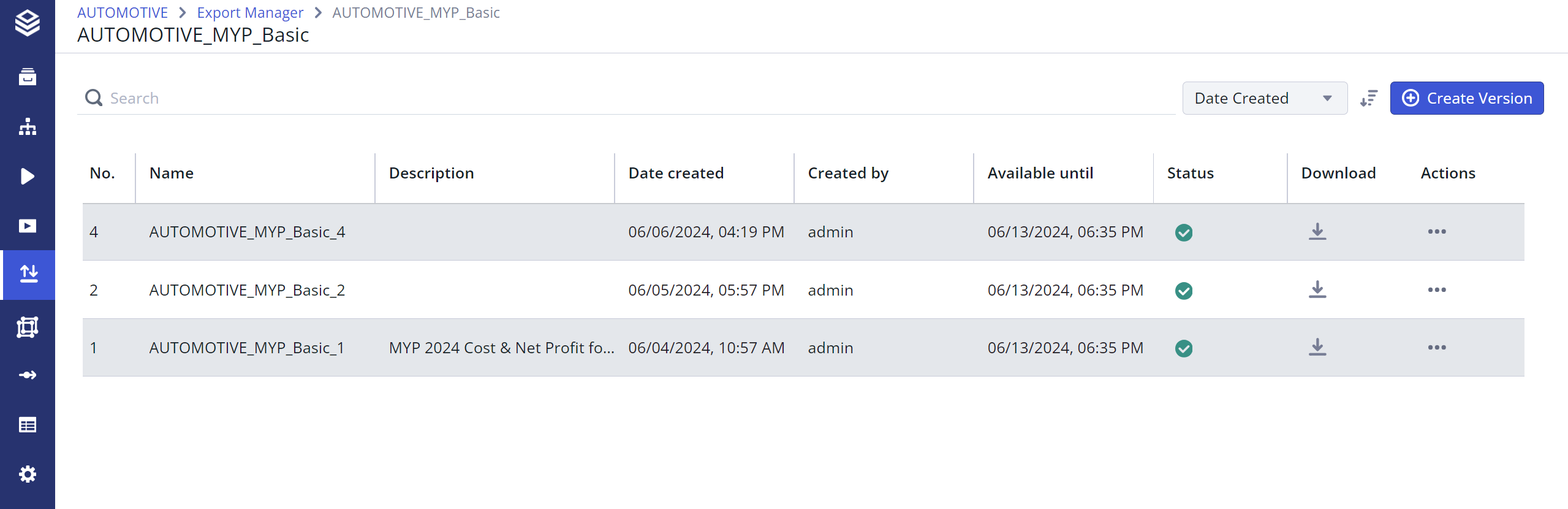
Task: Expand the Date Created sort dropdown
Action: (1264, 99)
